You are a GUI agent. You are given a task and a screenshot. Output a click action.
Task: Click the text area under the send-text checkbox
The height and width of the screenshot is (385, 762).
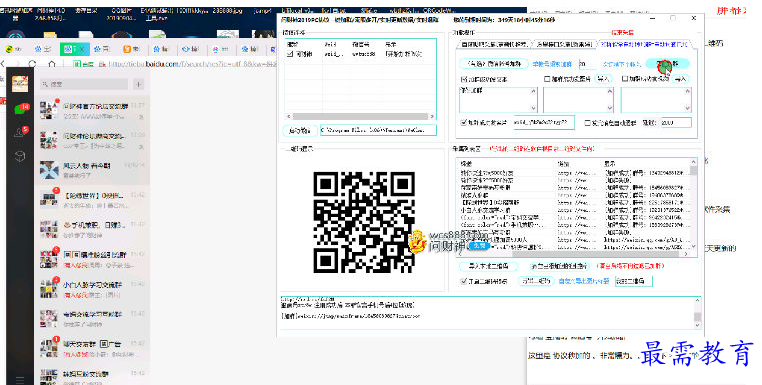pos(498,100)
